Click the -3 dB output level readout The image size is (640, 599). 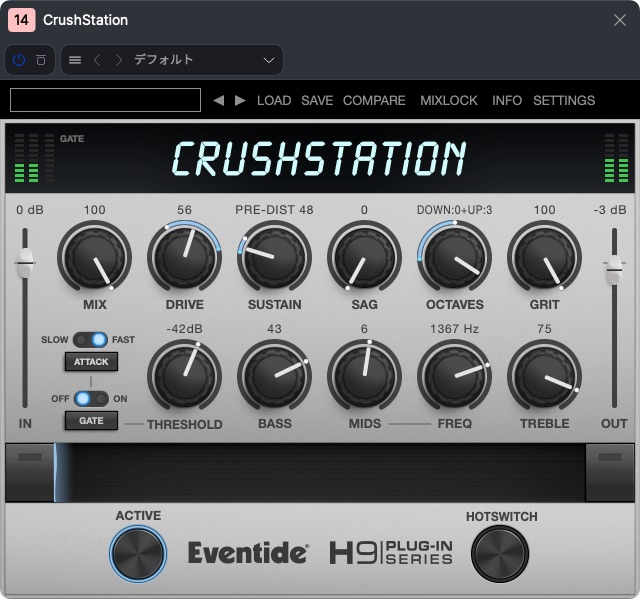(610, 210)
